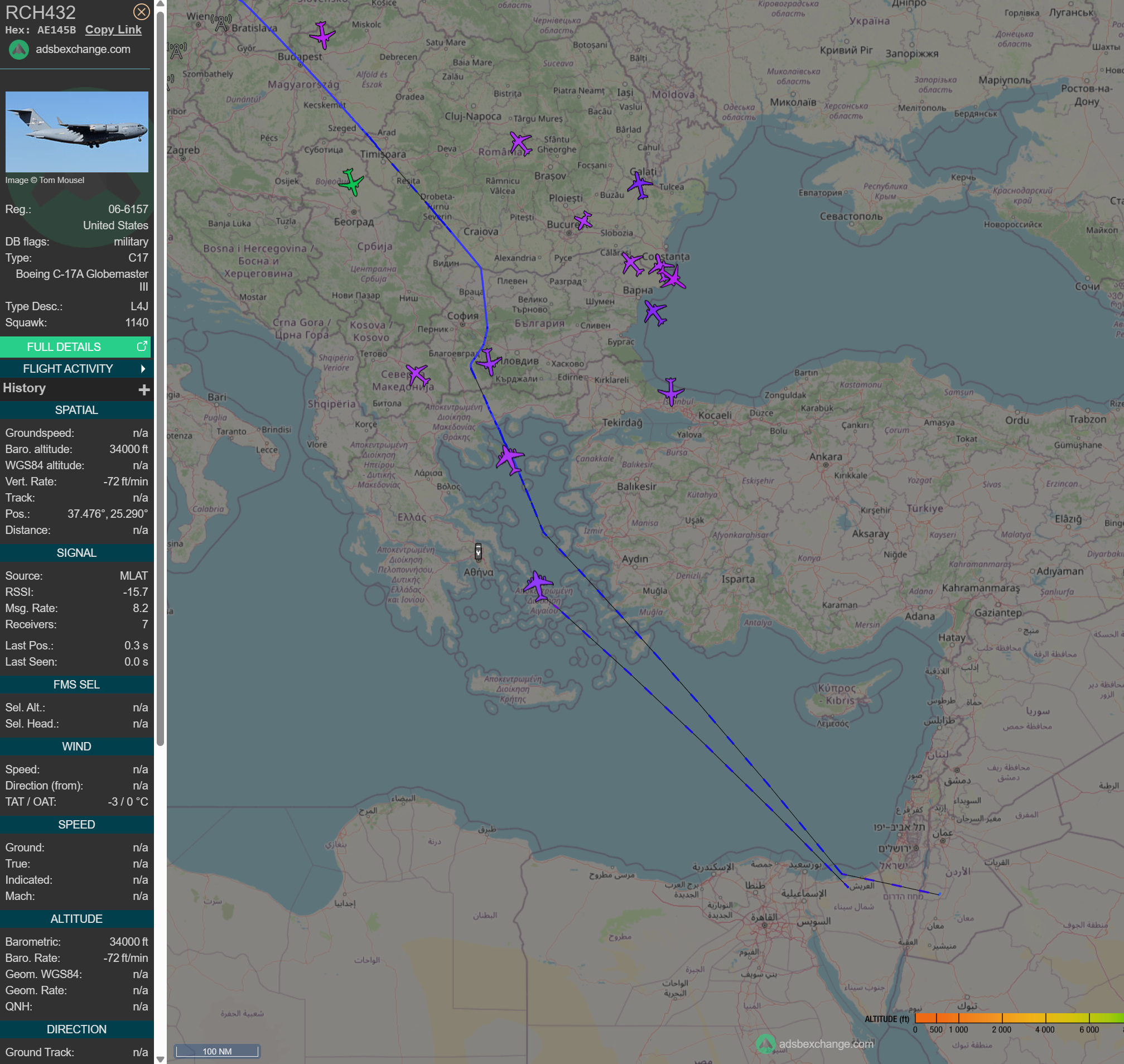1124x1064 pixels.
Task: Click the ALTITUDE section header
Action: [76, 919]
